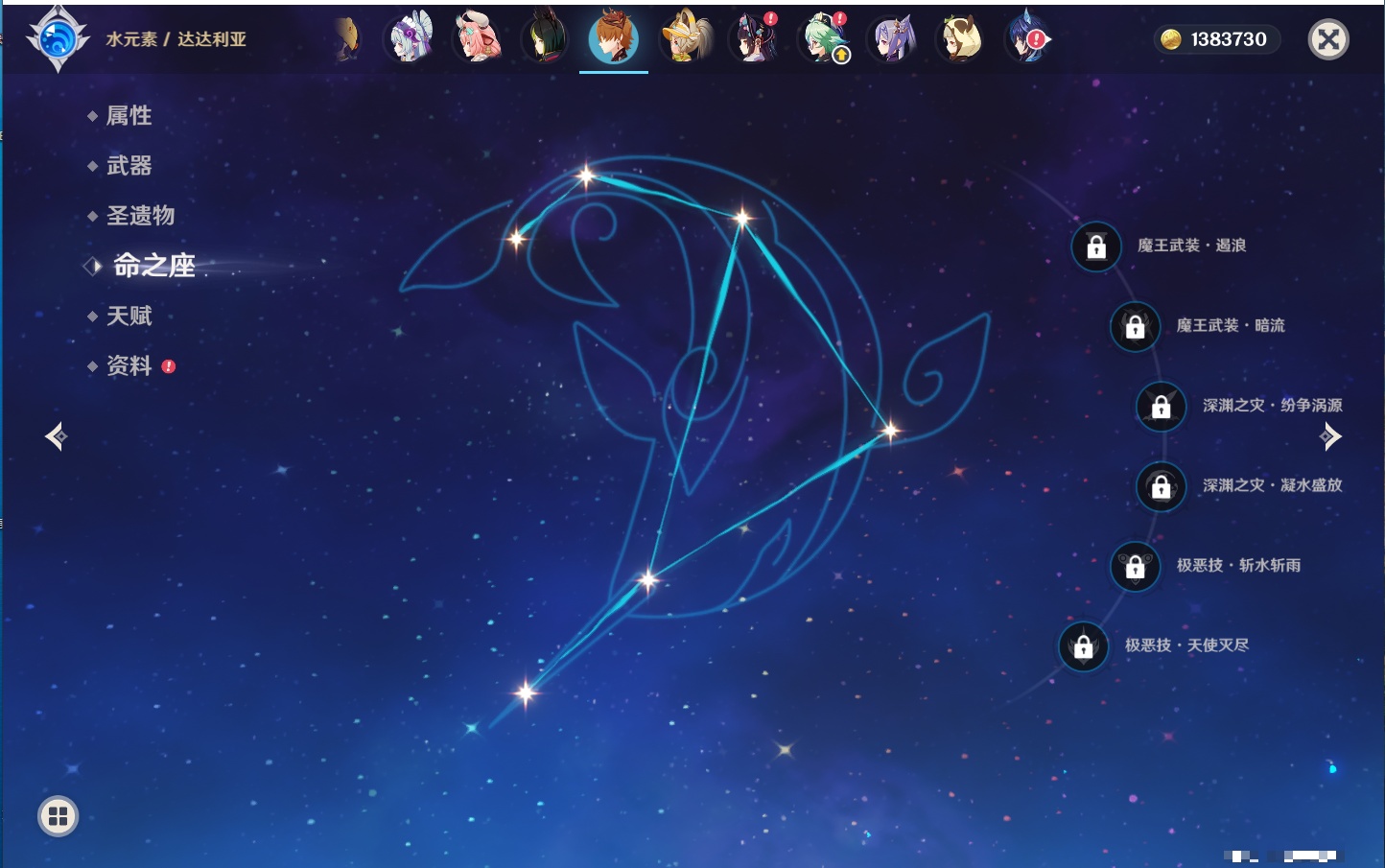The image size is (1385, 868).
Task: Click the 极恶技·天使灭尽 label text
Action: (1187, 645)
